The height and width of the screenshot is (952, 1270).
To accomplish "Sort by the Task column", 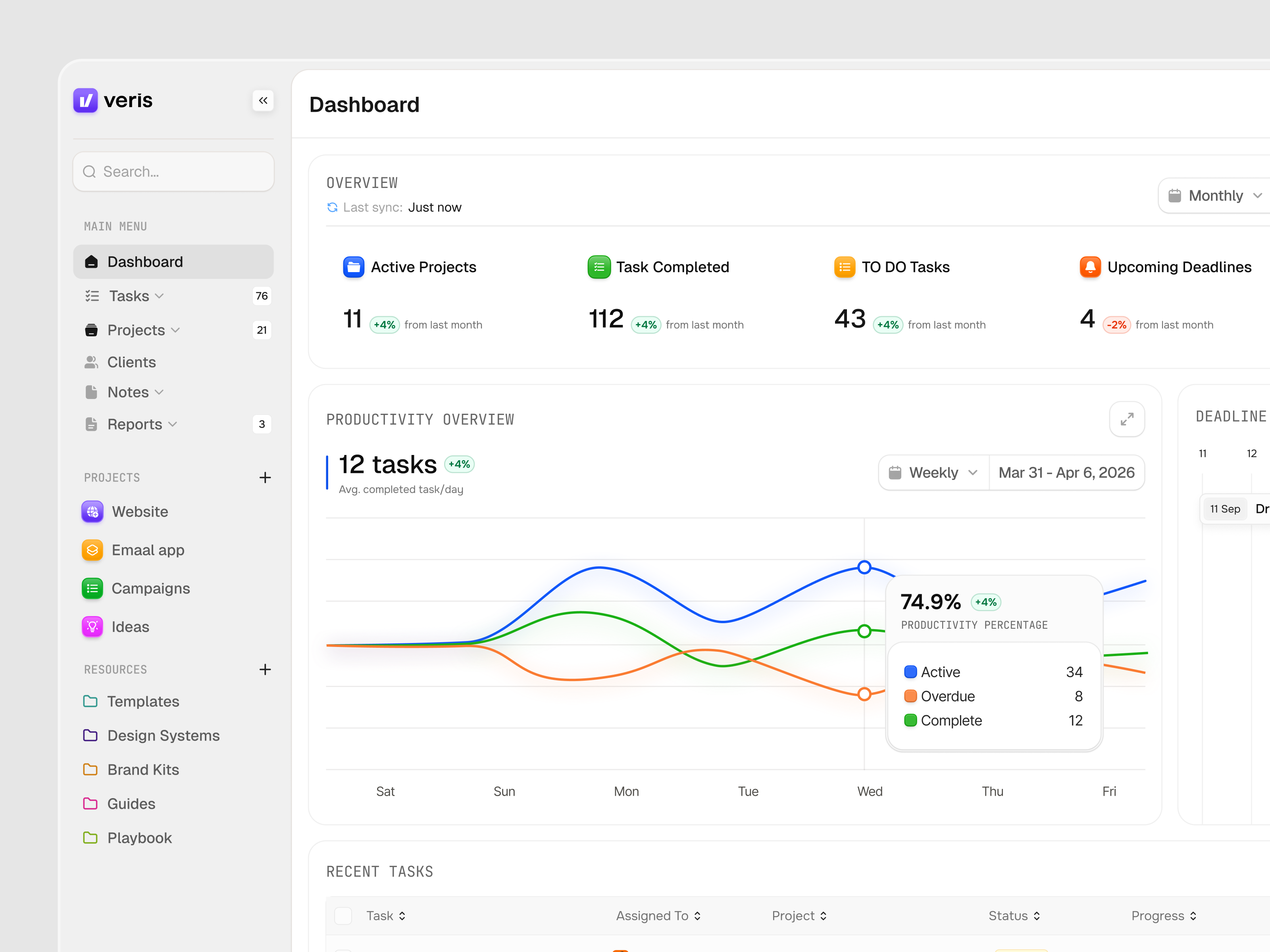I will click(387, 915).
